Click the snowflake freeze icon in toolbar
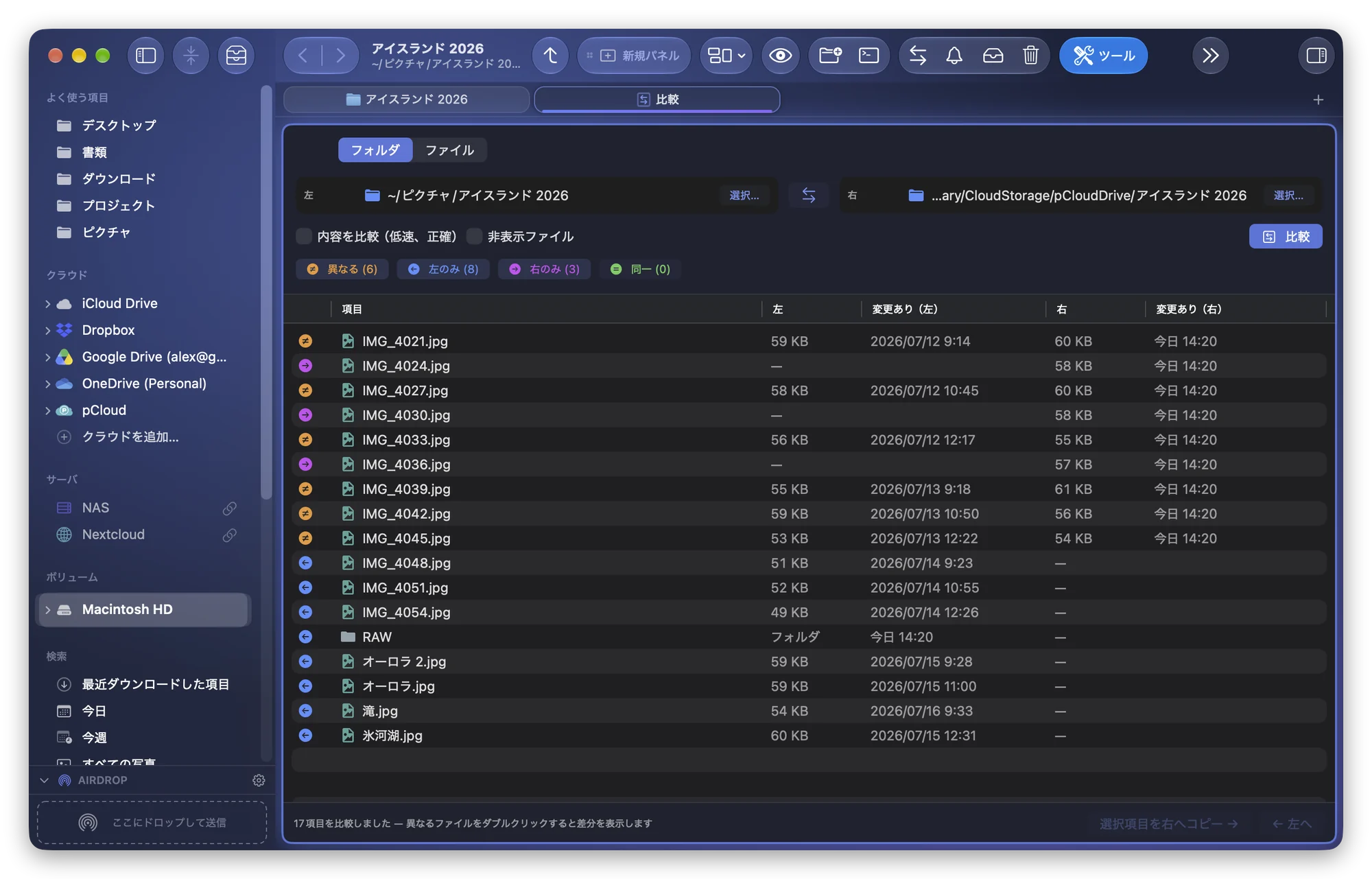This screenshot has width=1372, height=879. (191, 56)
